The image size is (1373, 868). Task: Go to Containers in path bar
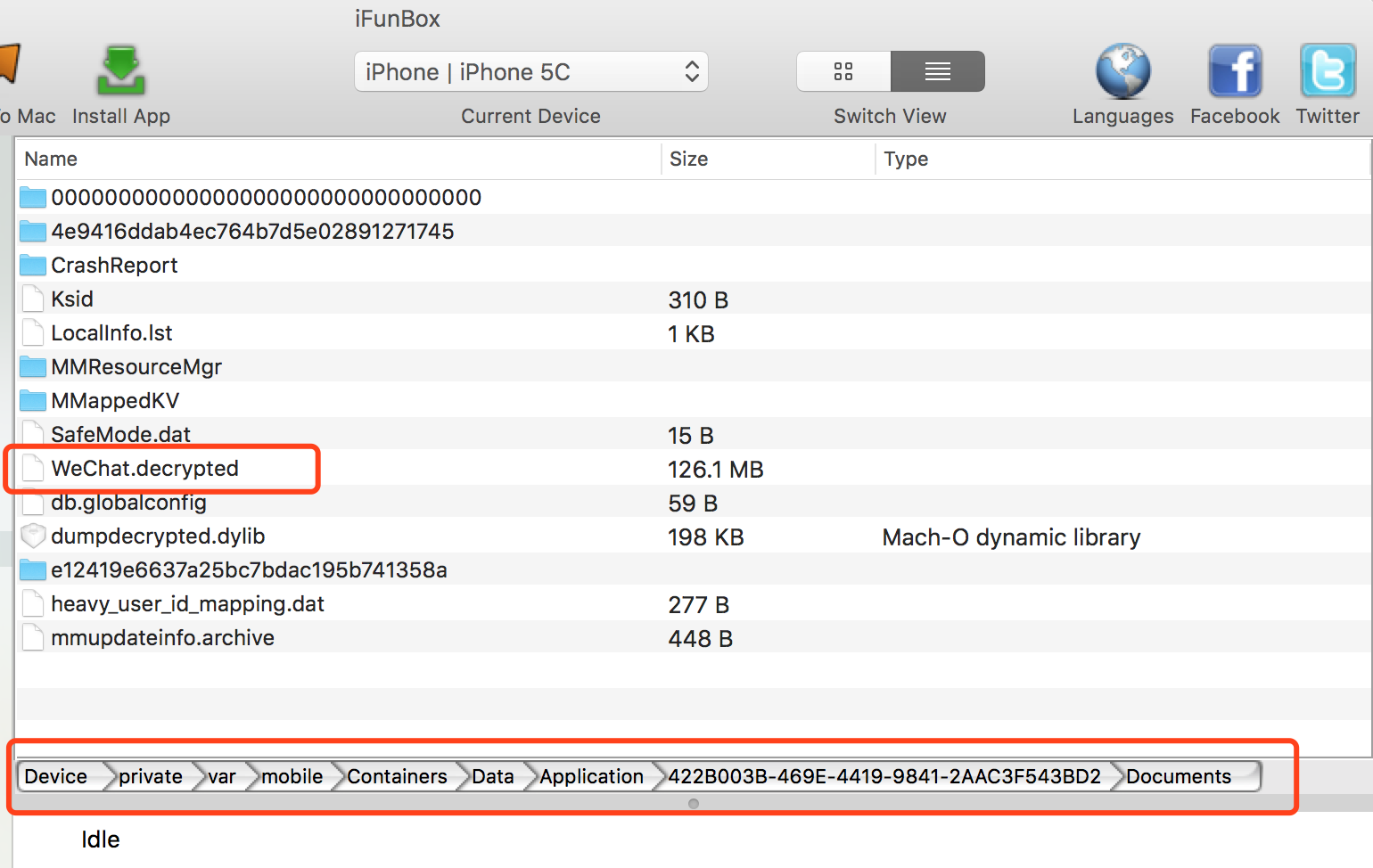click(x=397, y=776)
